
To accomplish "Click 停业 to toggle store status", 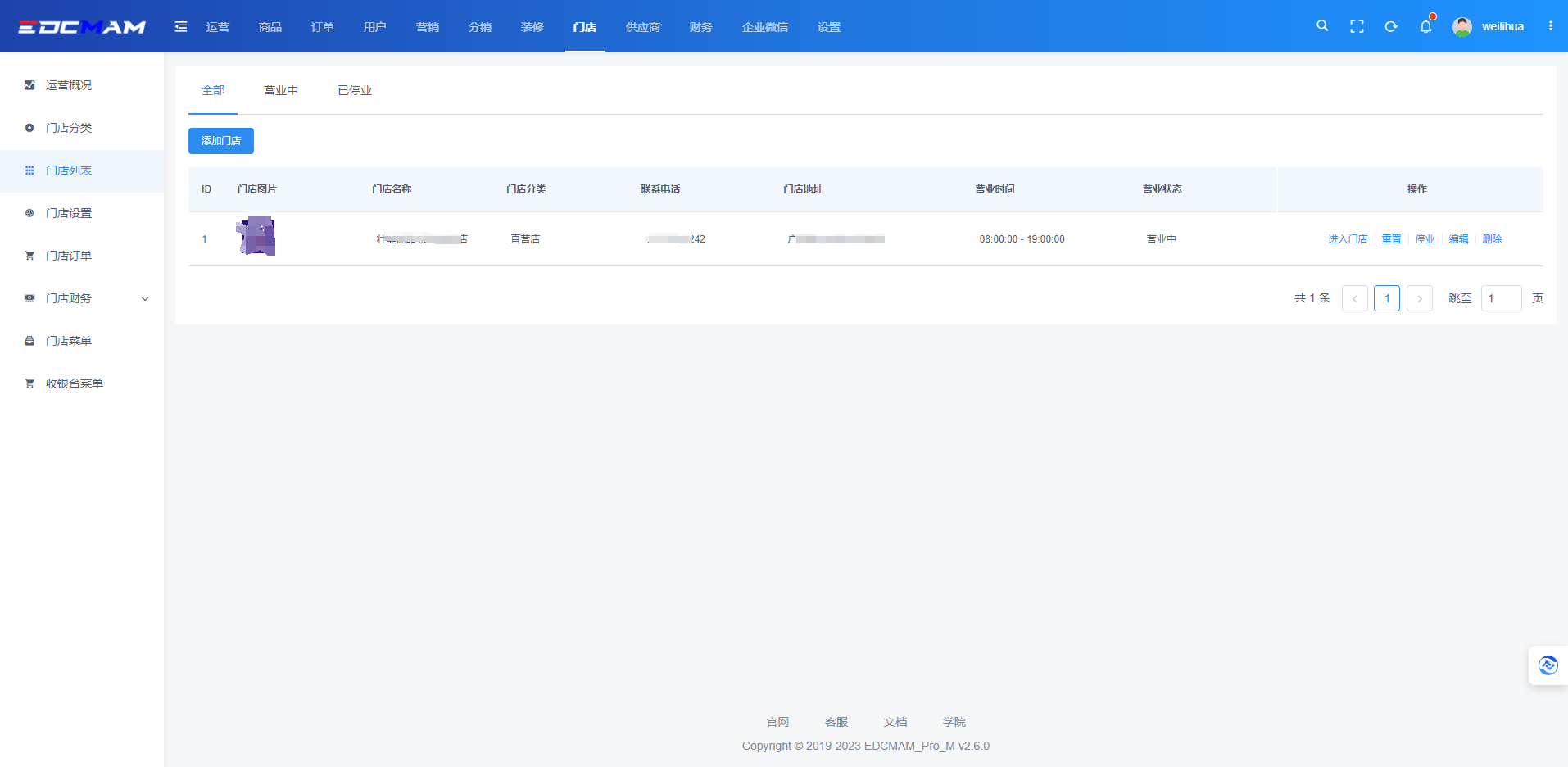I will 1425,239.
